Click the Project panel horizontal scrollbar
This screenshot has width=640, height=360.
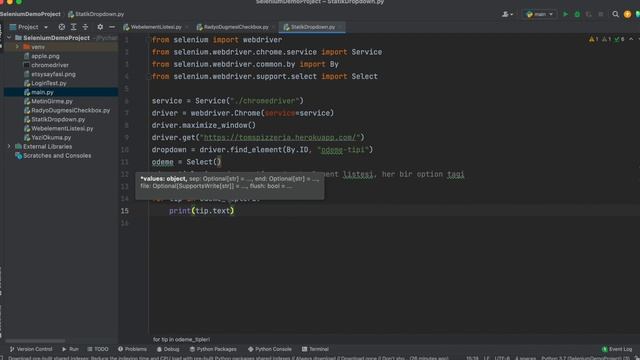click(35, 340)
